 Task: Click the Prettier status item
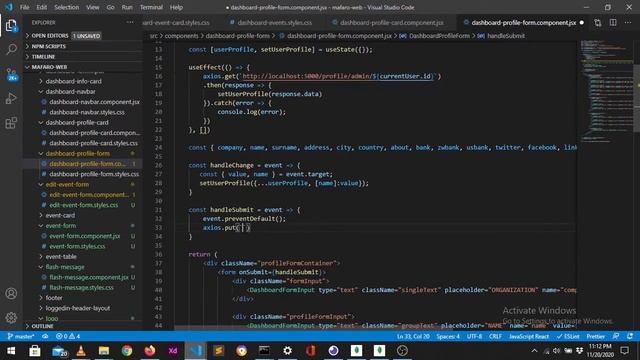coord(596,336)
